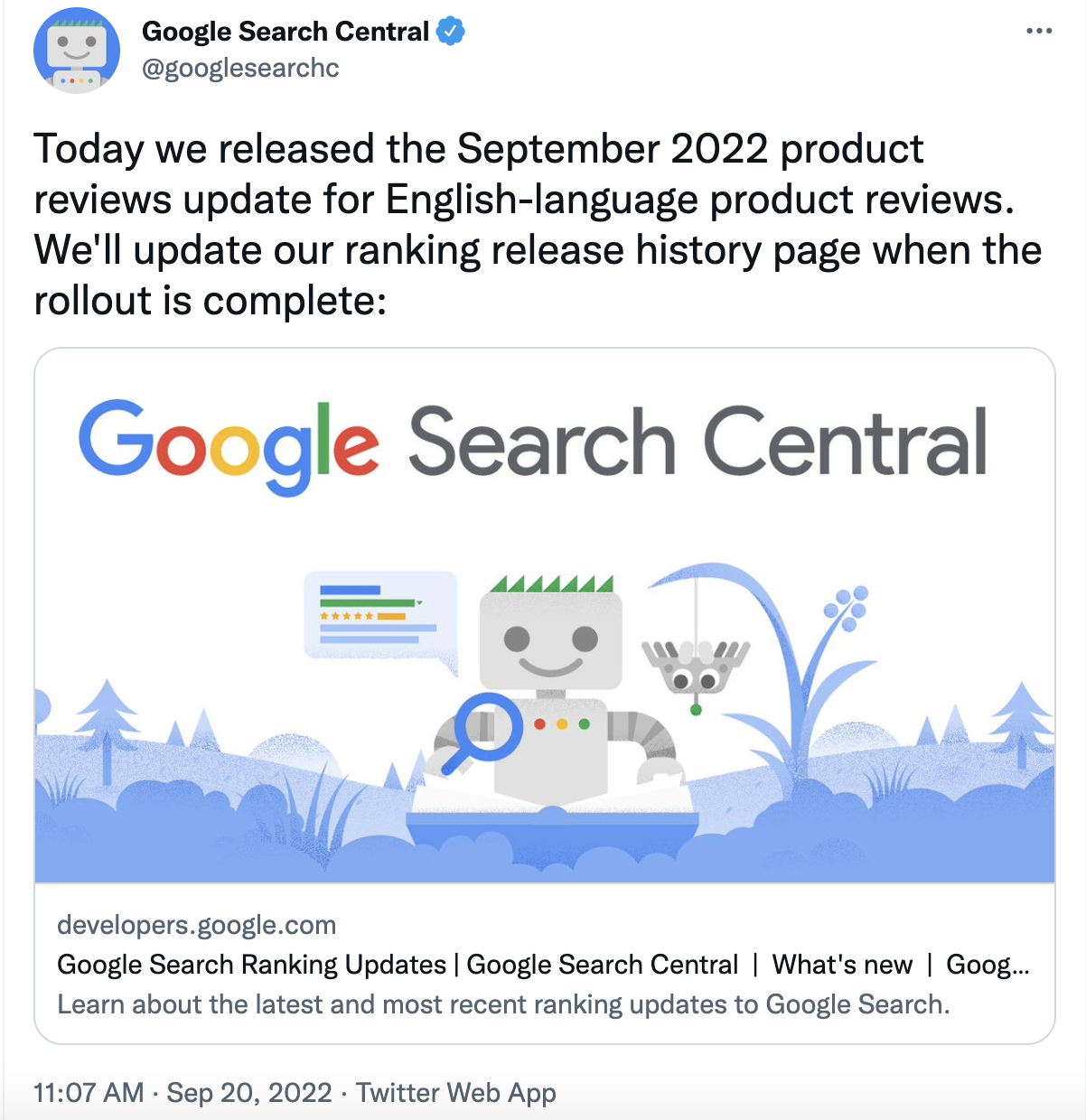Image resolution: width=1086 pixels, height=1120 pixels.
Task: Click the 11:07 AM tweet timestamp
Action: pos(89,1093)
